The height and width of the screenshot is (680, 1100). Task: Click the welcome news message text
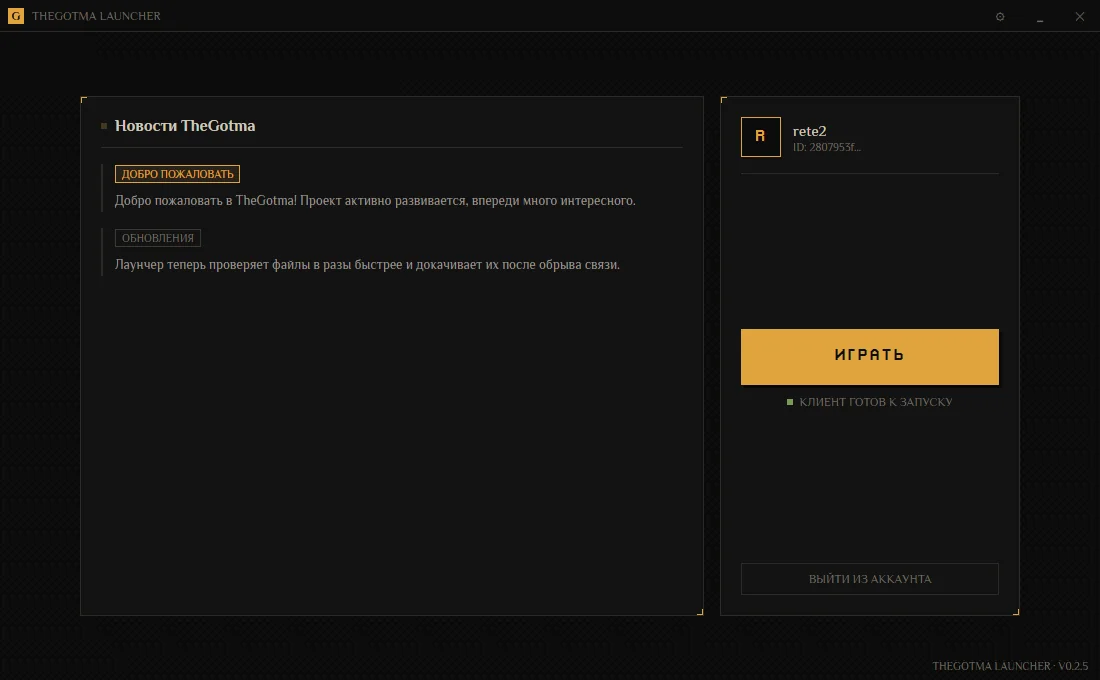(375, 201)
